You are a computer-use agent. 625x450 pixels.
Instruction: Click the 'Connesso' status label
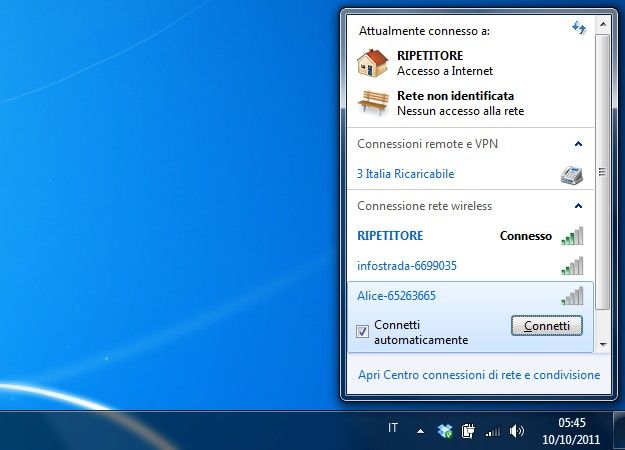point(526,236)
